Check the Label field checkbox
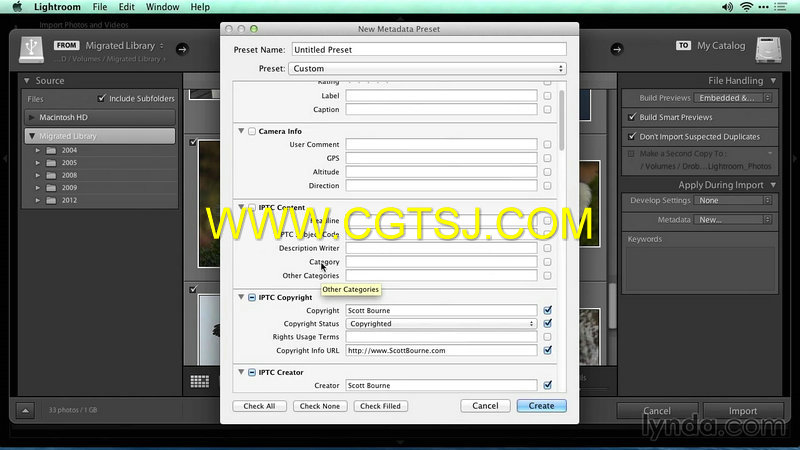 (547, 95)
